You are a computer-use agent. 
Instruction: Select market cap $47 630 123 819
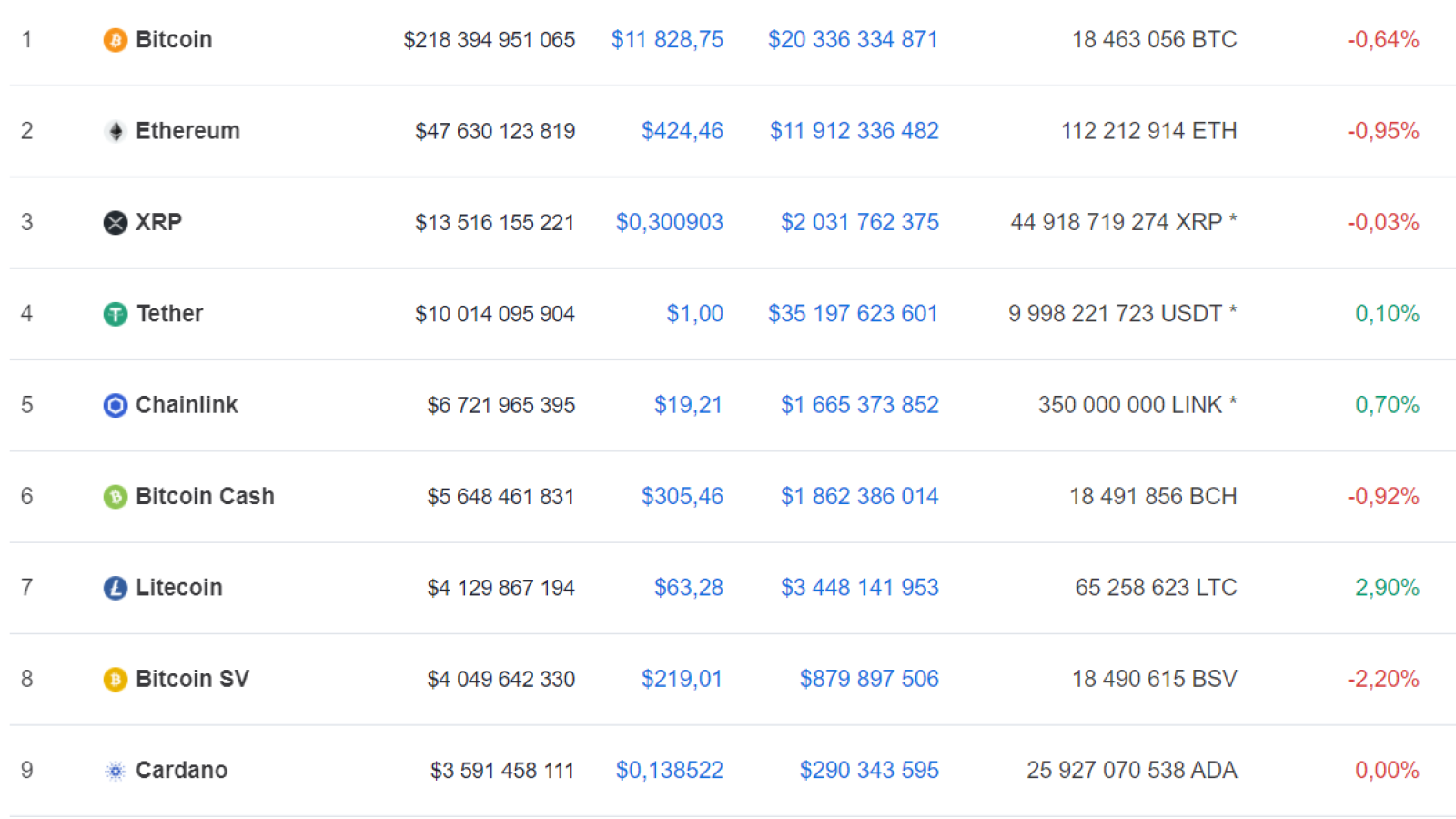click(495, 131)
